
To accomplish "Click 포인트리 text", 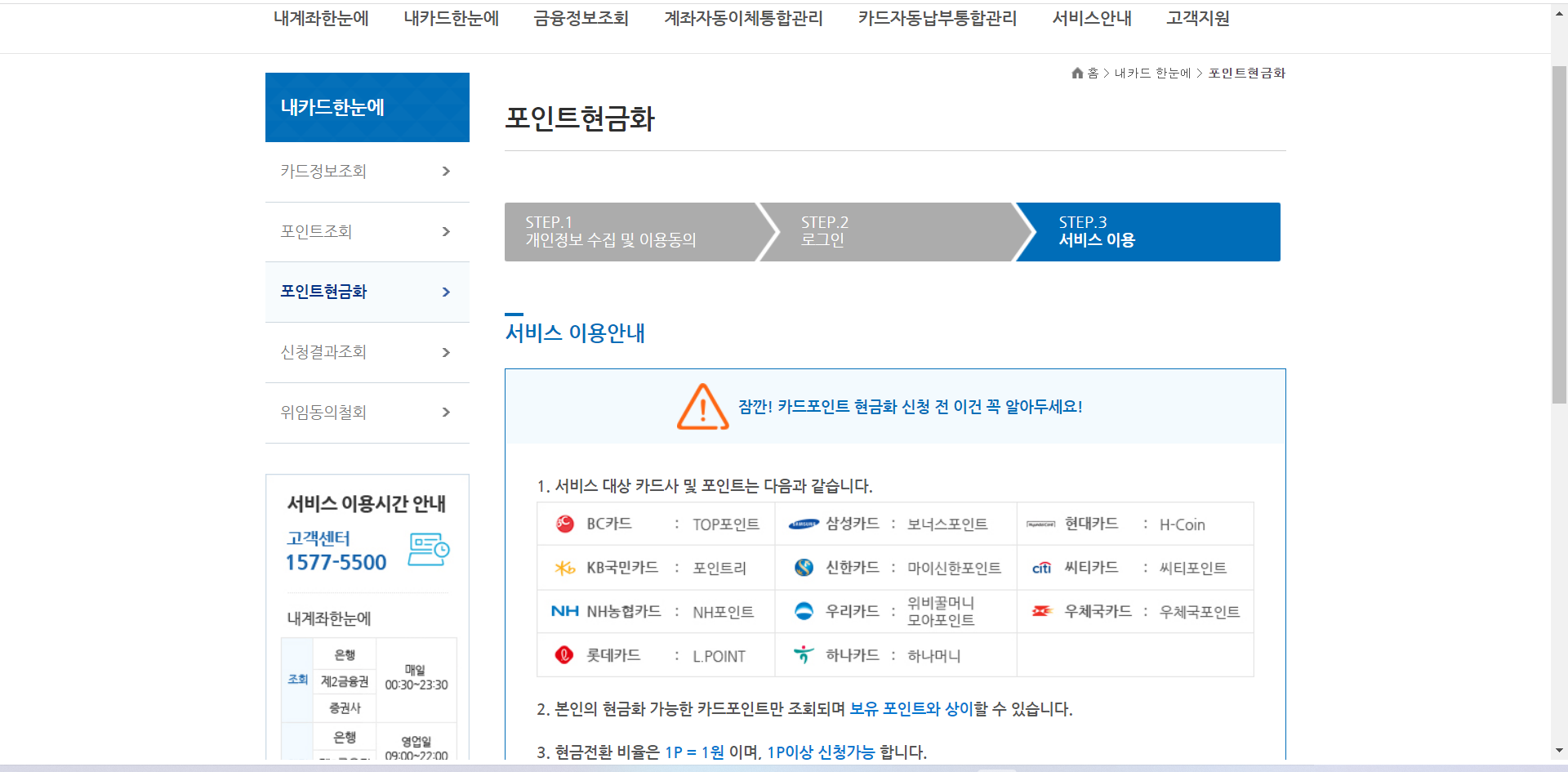I will point(719,568).
